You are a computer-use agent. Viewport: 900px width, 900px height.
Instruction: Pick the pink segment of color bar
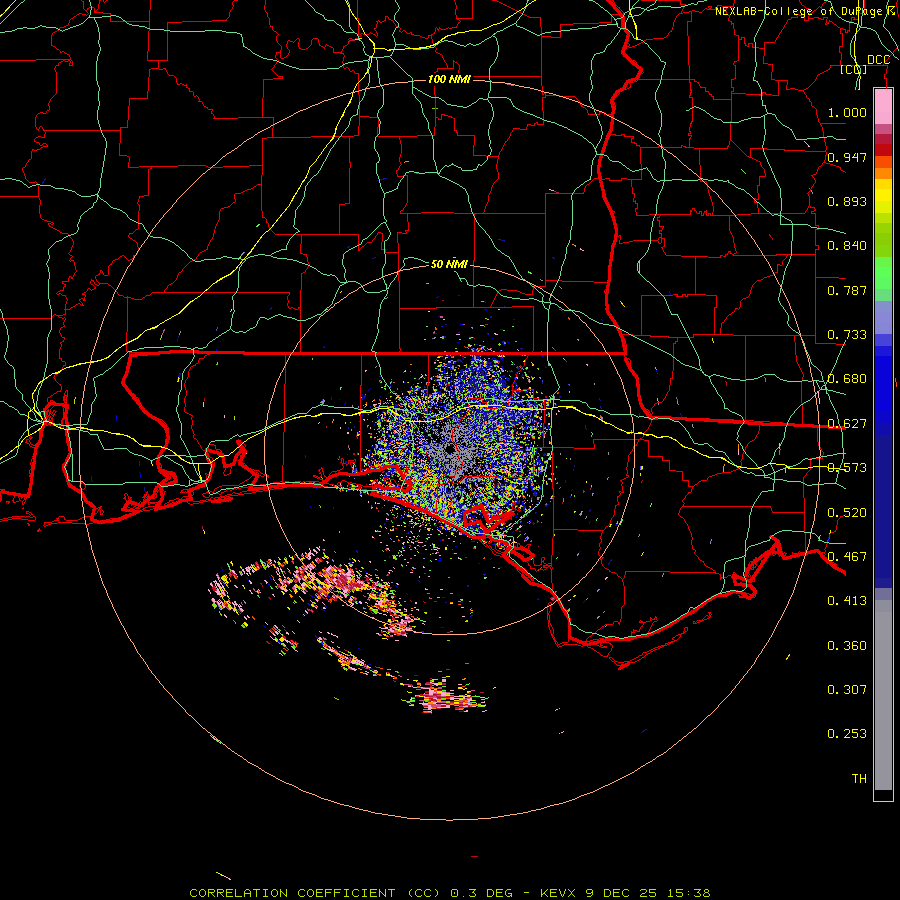click(883, 107)
